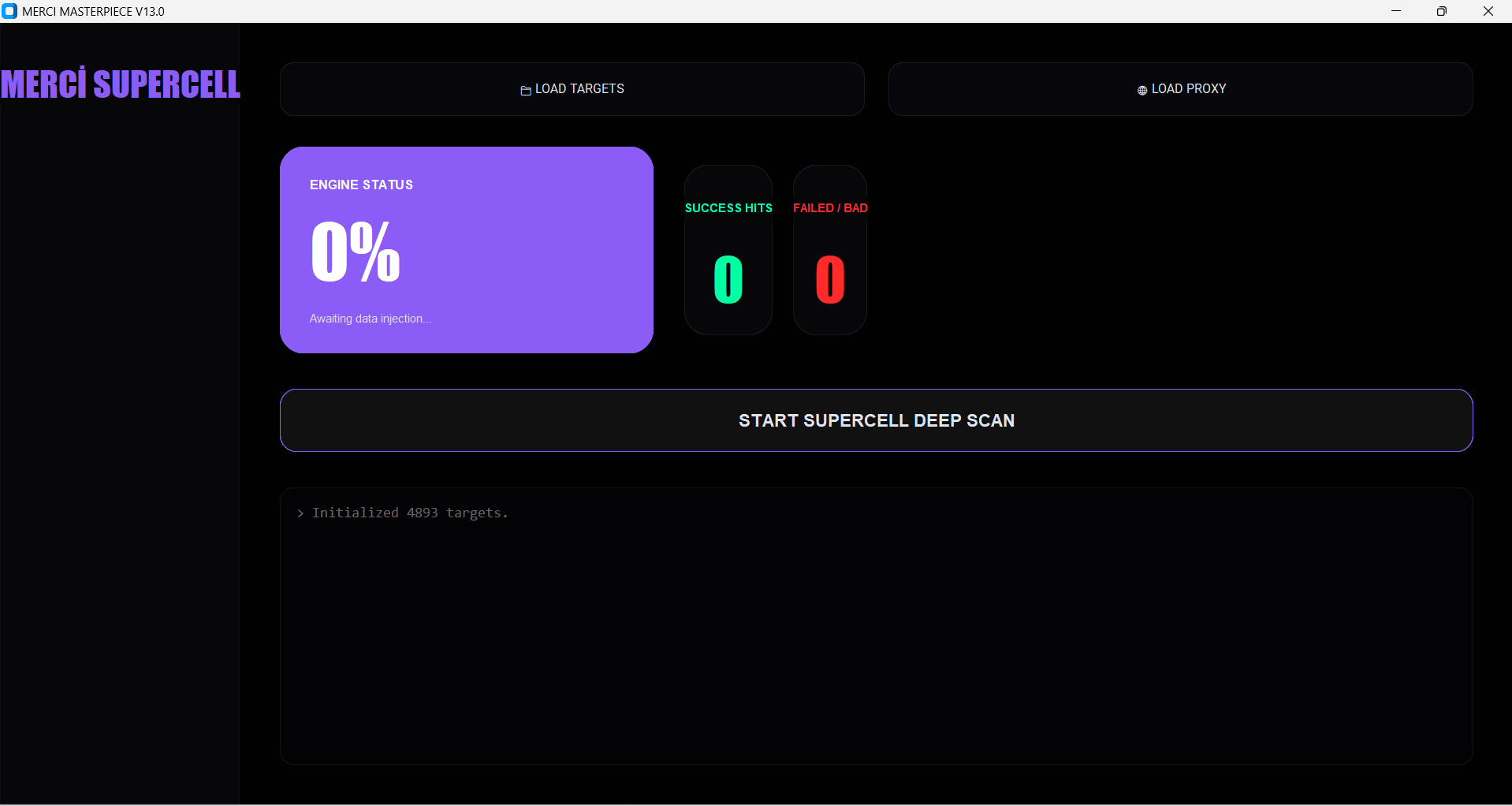
Task: Start the Supercell deep scan
Action: pos(877,420)
